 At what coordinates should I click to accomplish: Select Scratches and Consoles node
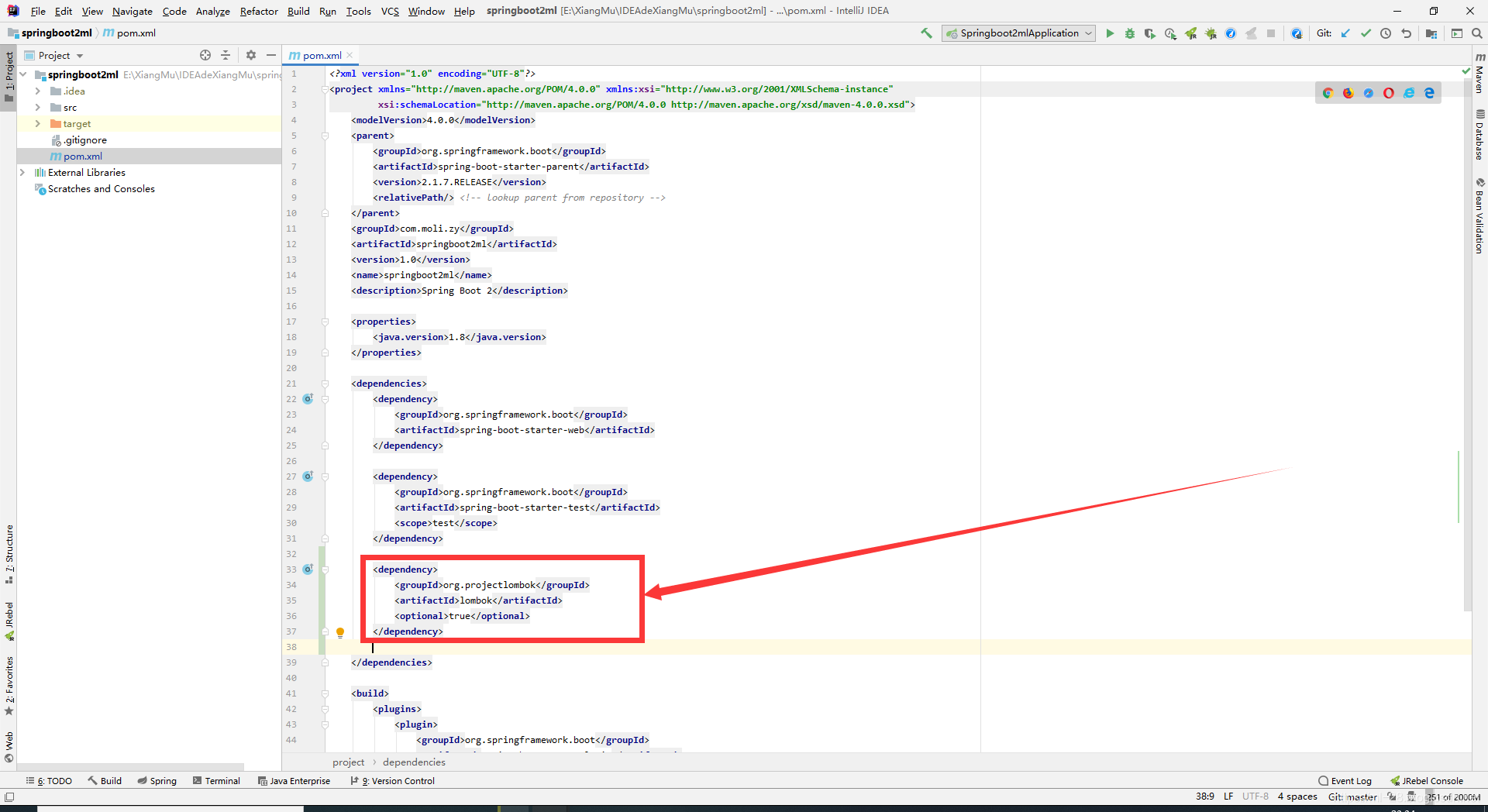149,189
